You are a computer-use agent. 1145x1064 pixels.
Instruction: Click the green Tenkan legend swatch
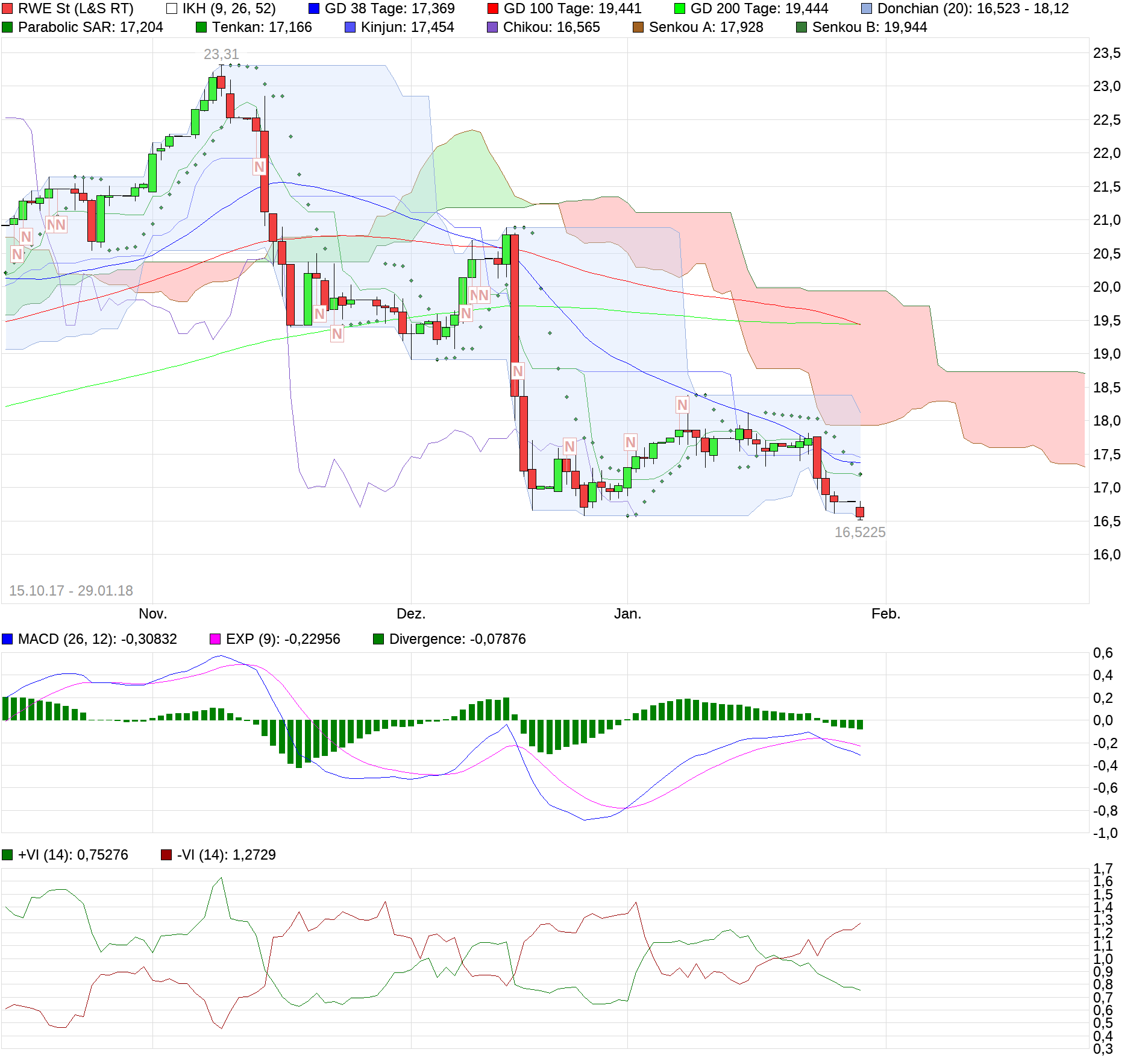pos(201,27)
